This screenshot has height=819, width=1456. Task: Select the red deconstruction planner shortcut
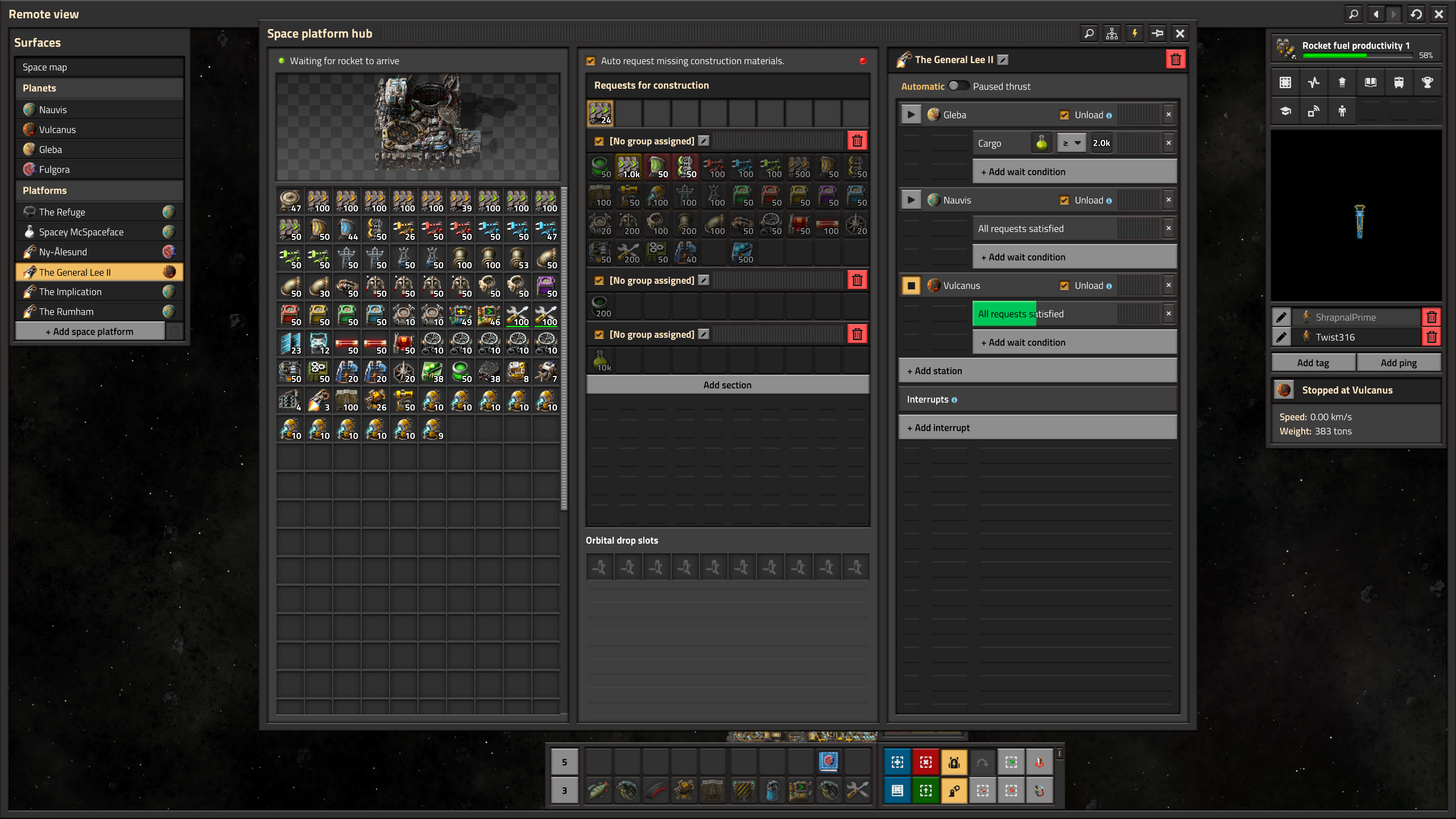(926, 762)
